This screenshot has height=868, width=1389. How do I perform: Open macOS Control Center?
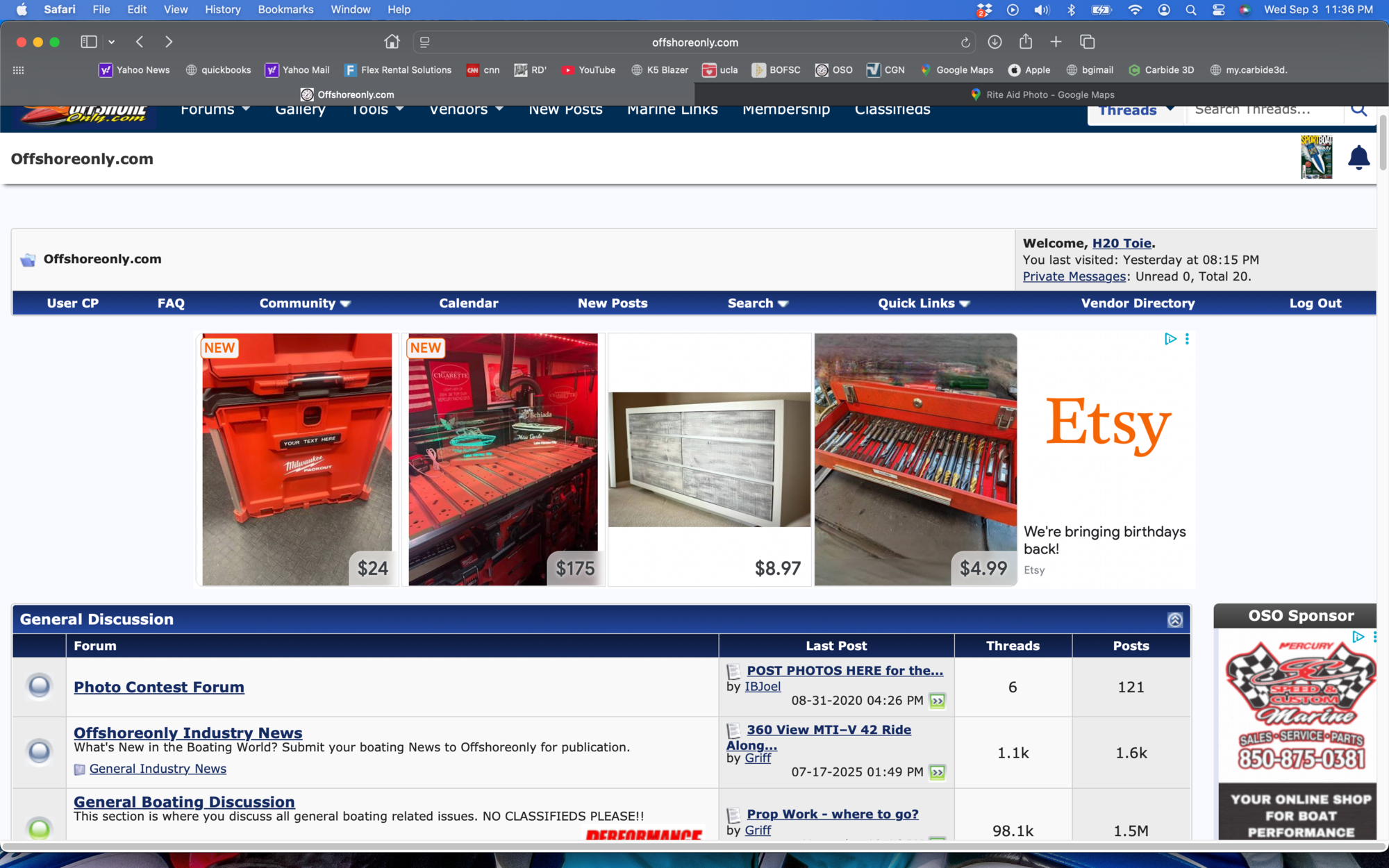click(x=1218, y=10)
